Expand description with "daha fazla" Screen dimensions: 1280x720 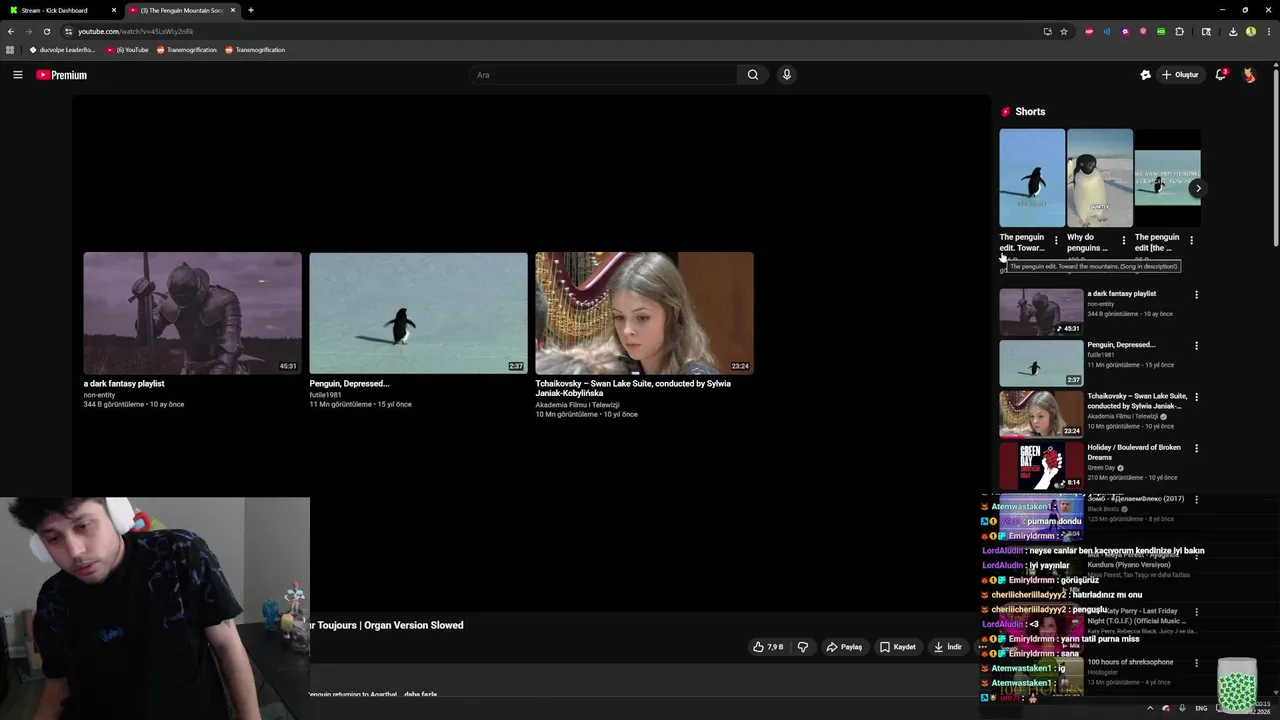[420, 694]
